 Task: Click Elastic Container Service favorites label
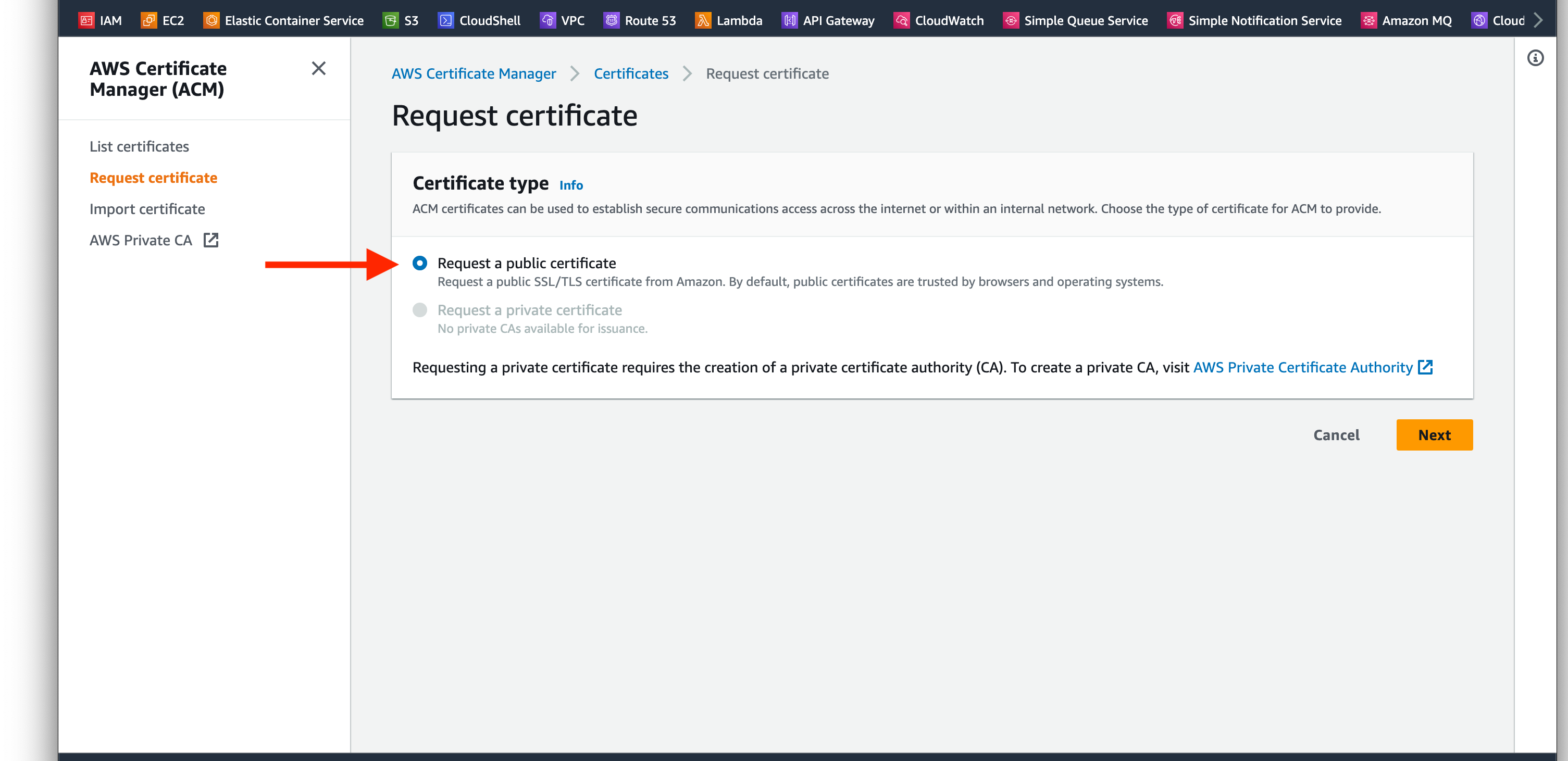[x=294, y=20]
